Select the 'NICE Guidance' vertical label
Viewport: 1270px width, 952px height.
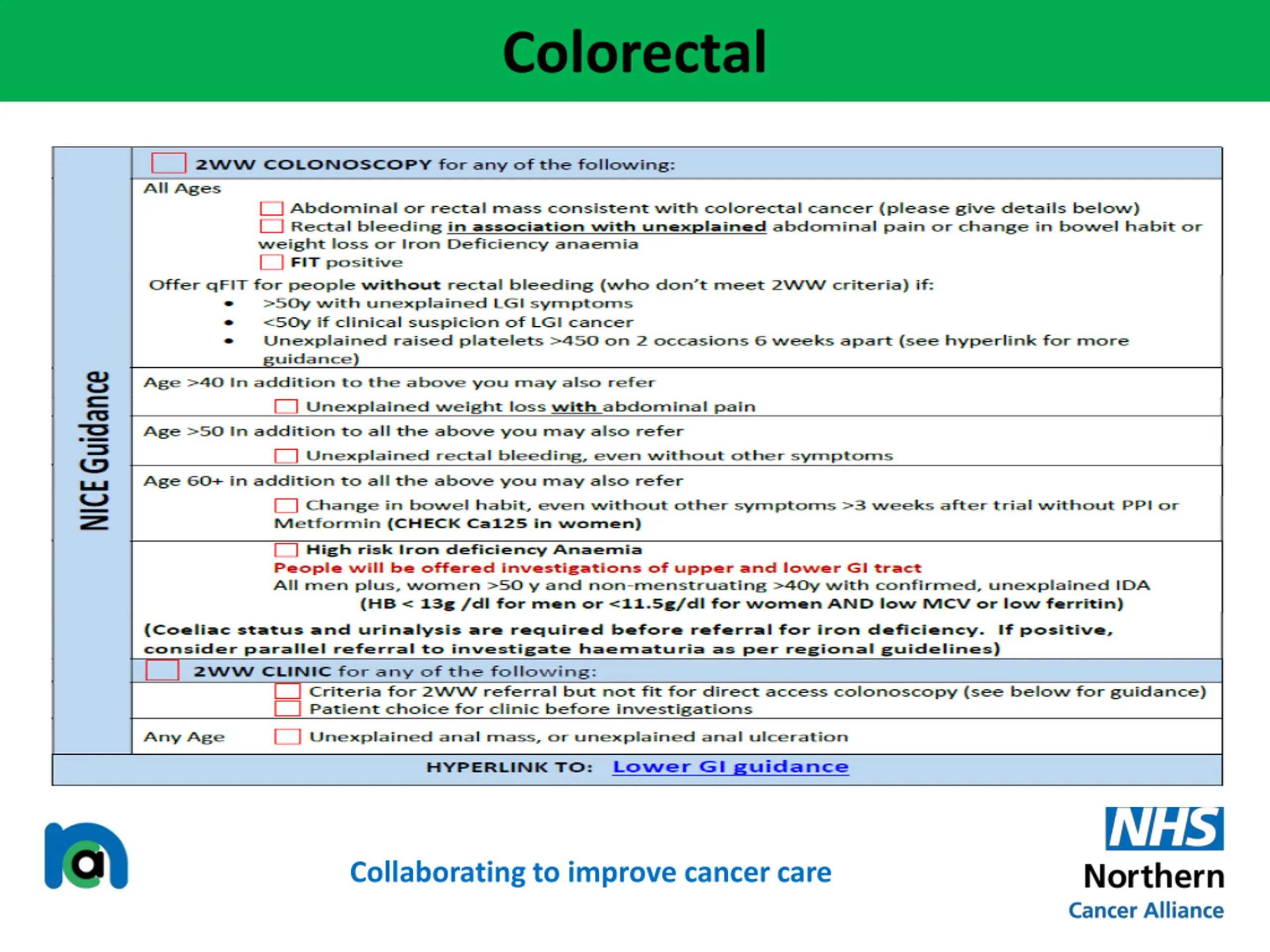pyautogui.click(x=94, y=450)
